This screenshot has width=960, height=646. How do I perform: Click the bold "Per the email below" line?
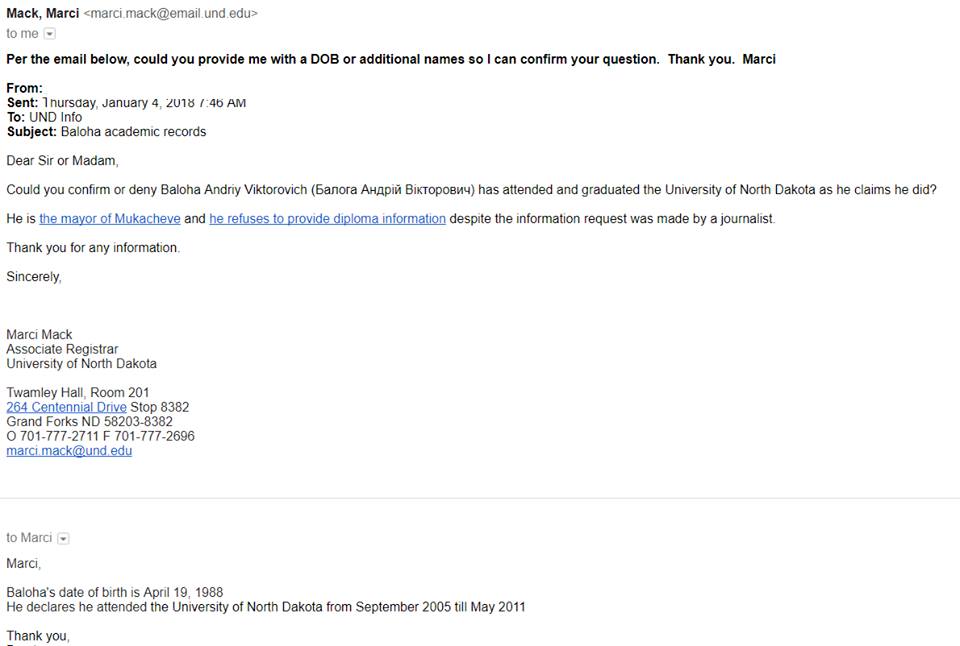390,59
